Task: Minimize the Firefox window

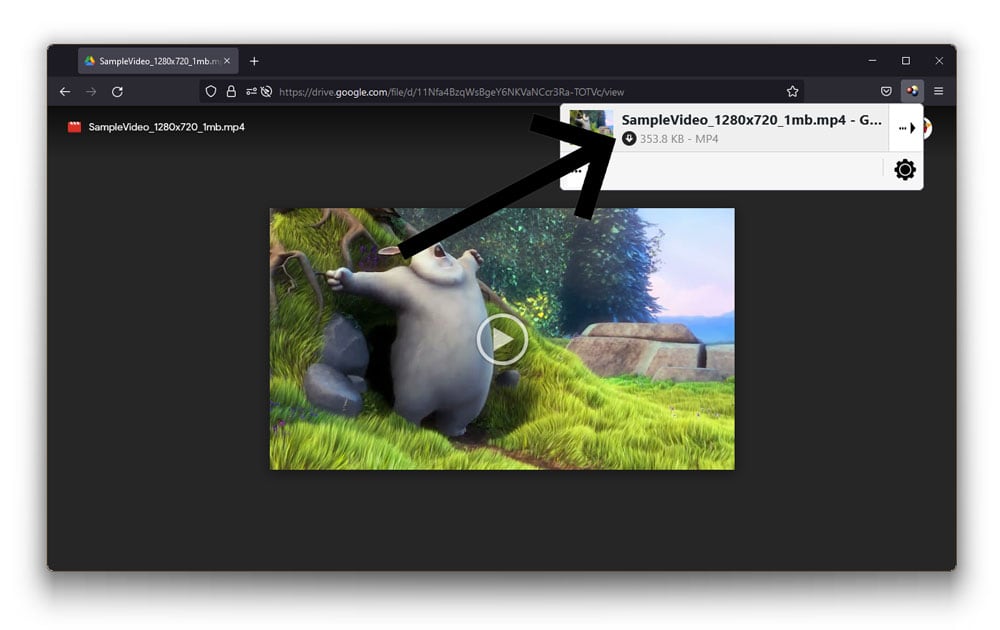Action: pos(872,61)
